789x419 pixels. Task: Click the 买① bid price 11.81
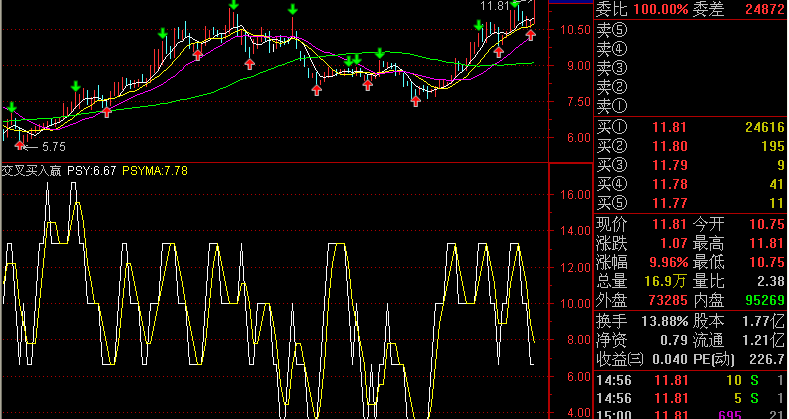[x=669, y=127]
